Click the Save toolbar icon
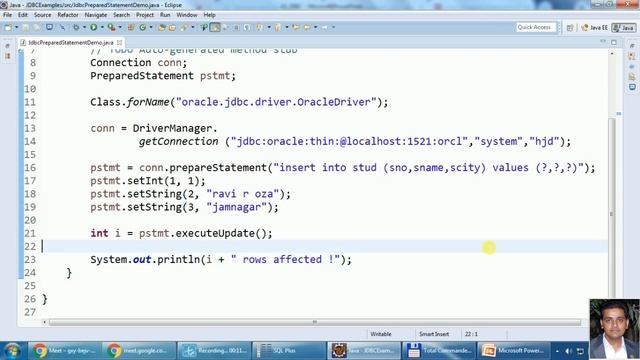Viewport: 640px width, 360px height. (x=26, y=27)
